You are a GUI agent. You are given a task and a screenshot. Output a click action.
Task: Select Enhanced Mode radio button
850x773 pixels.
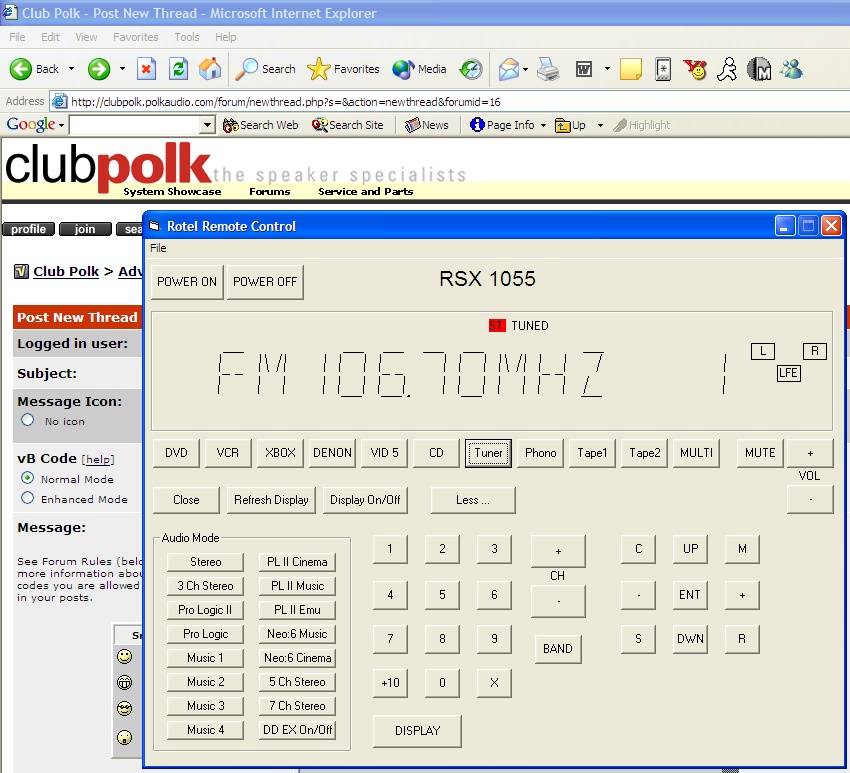[x=28, y=498]
